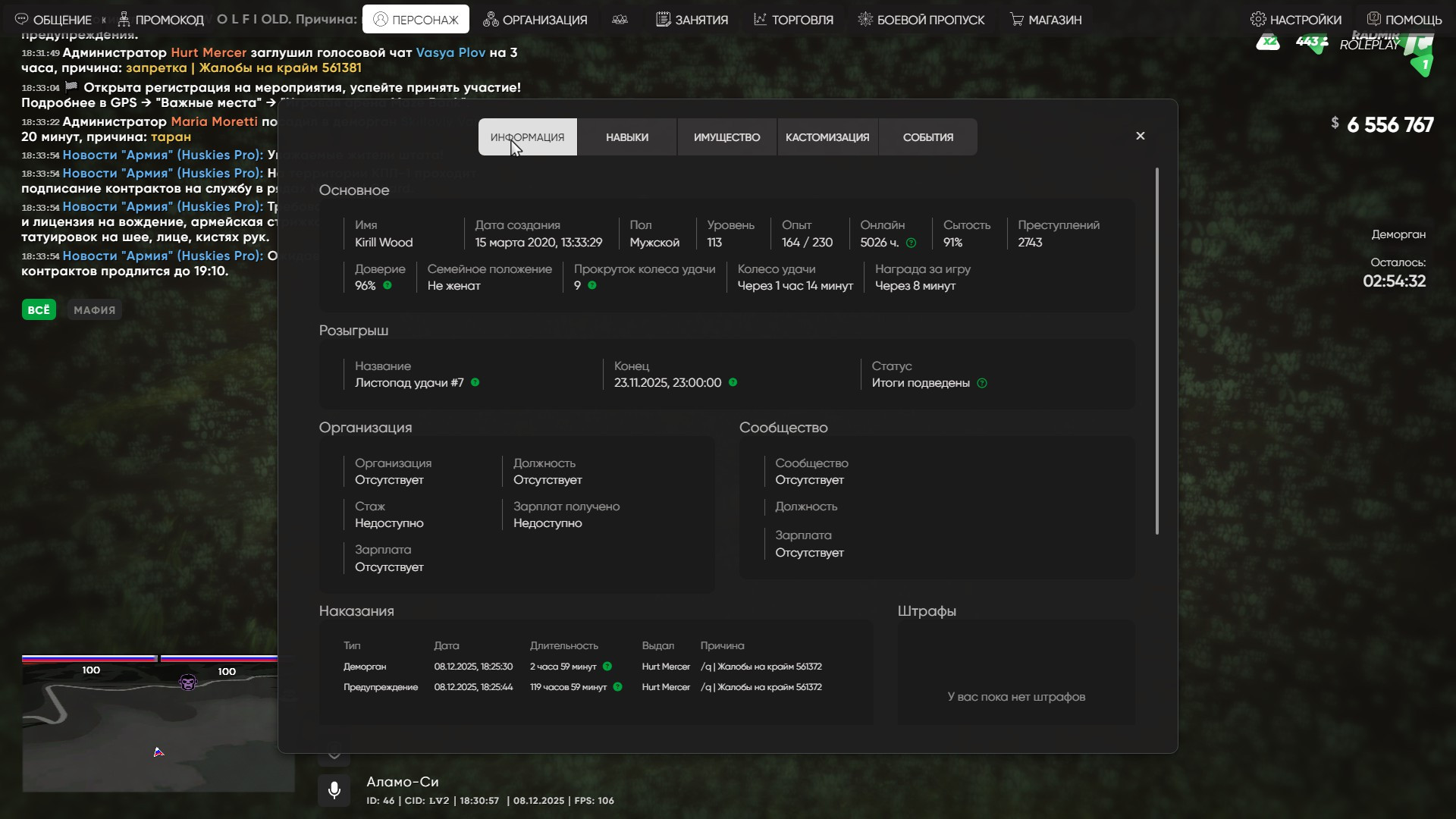Click info dot beside Предупреждение duration

(617, 687)
